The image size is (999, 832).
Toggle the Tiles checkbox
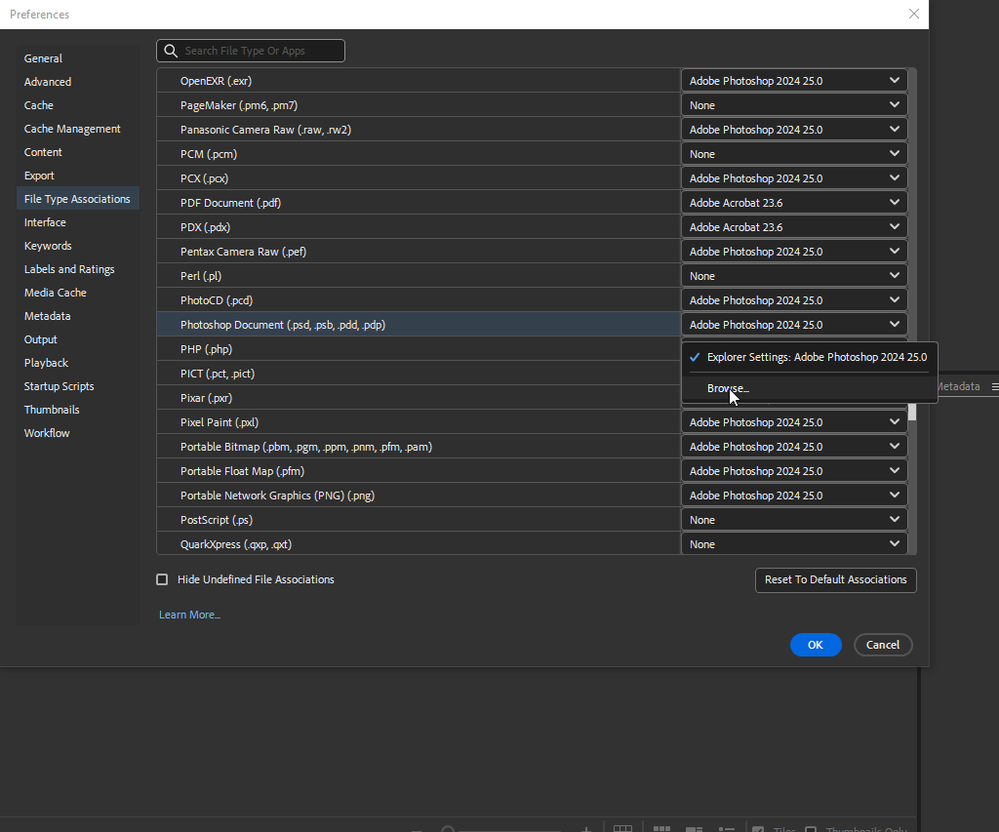pos(759,829)
